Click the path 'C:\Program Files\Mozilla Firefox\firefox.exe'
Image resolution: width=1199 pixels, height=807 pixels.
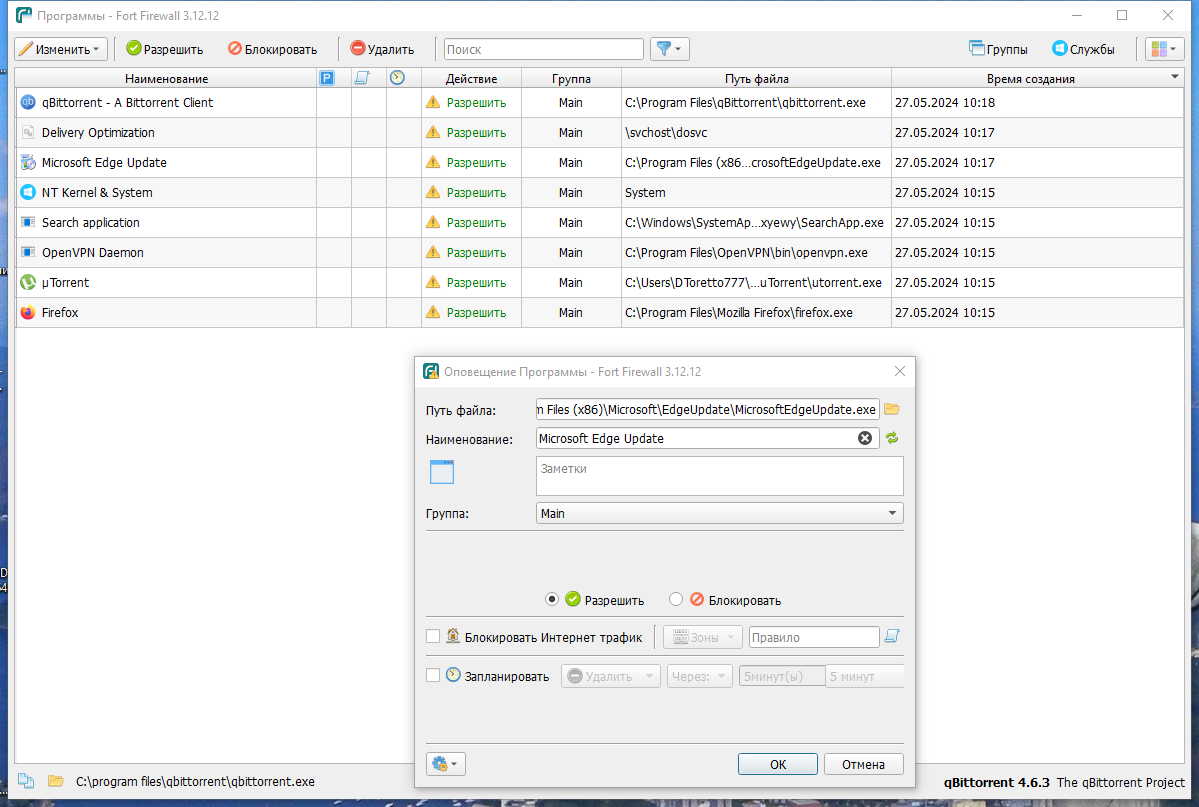(739, 312)
